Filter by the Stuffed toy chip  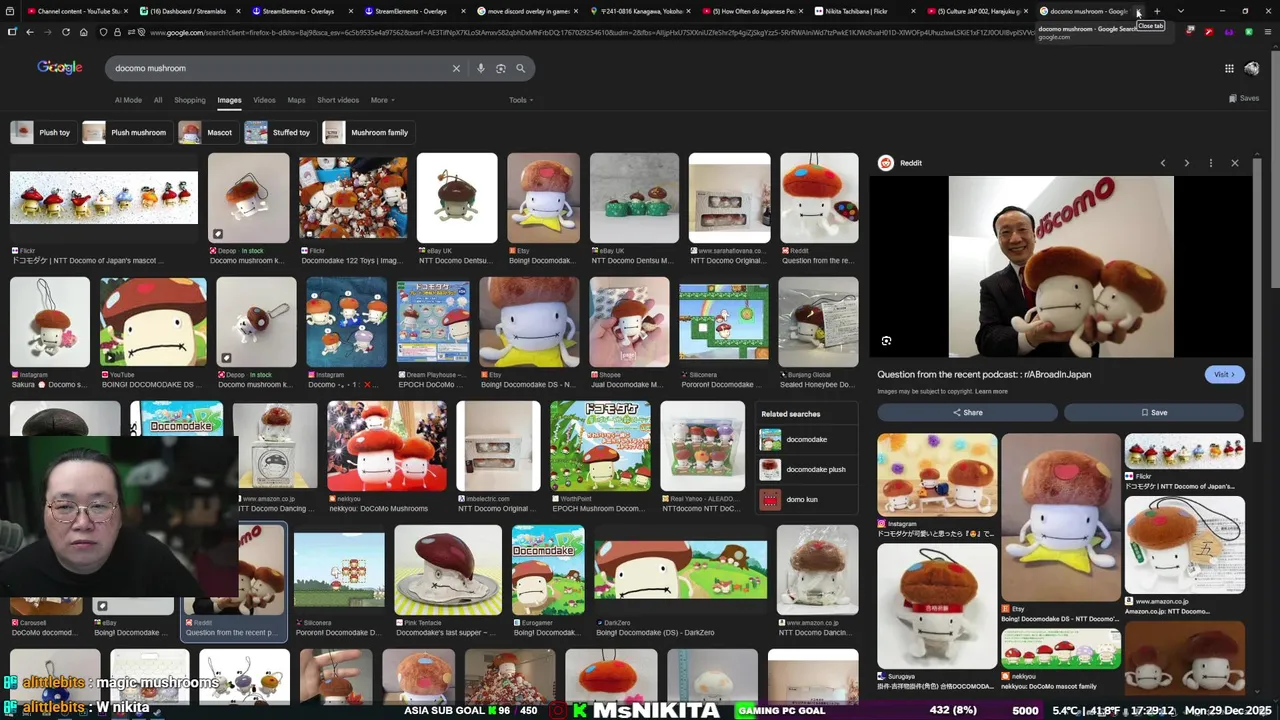pyautogui.click(x=279, y=132)
